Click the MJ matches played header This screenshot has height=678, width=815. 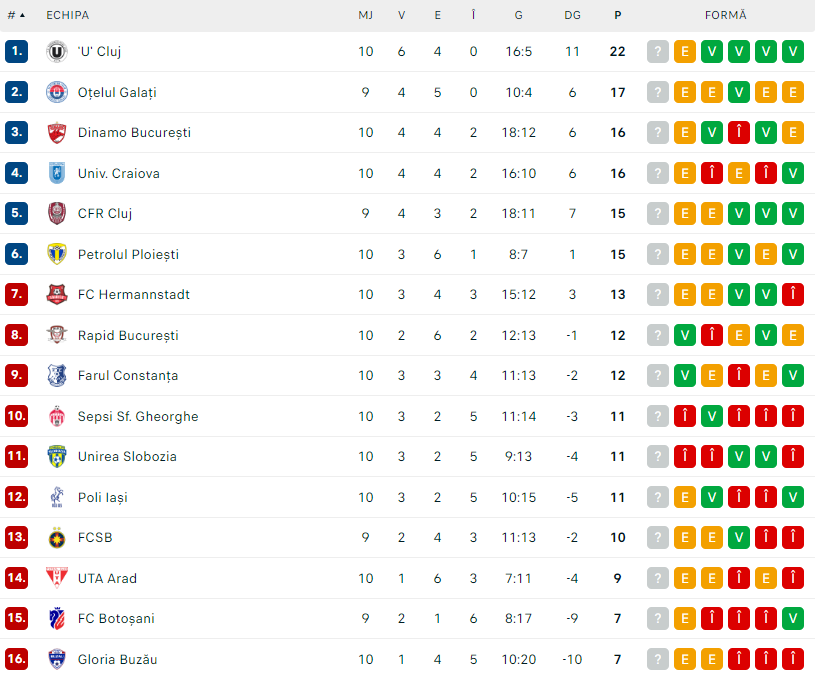tap(365, 16)
